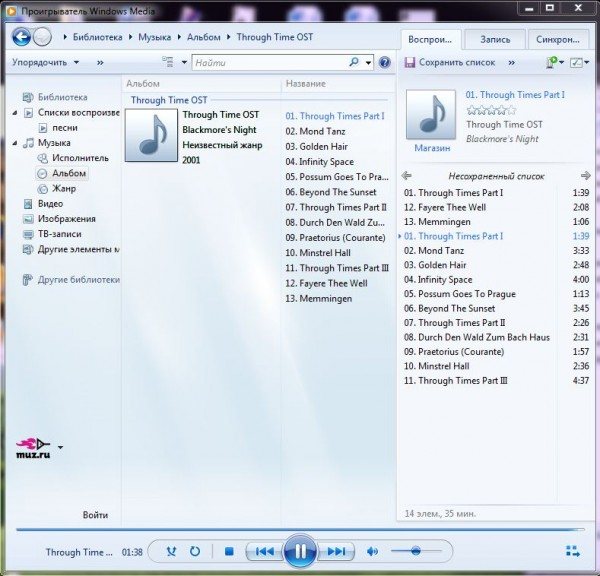Pause the current song
Viewport: 600px width, 576px height.
point(300,552)
